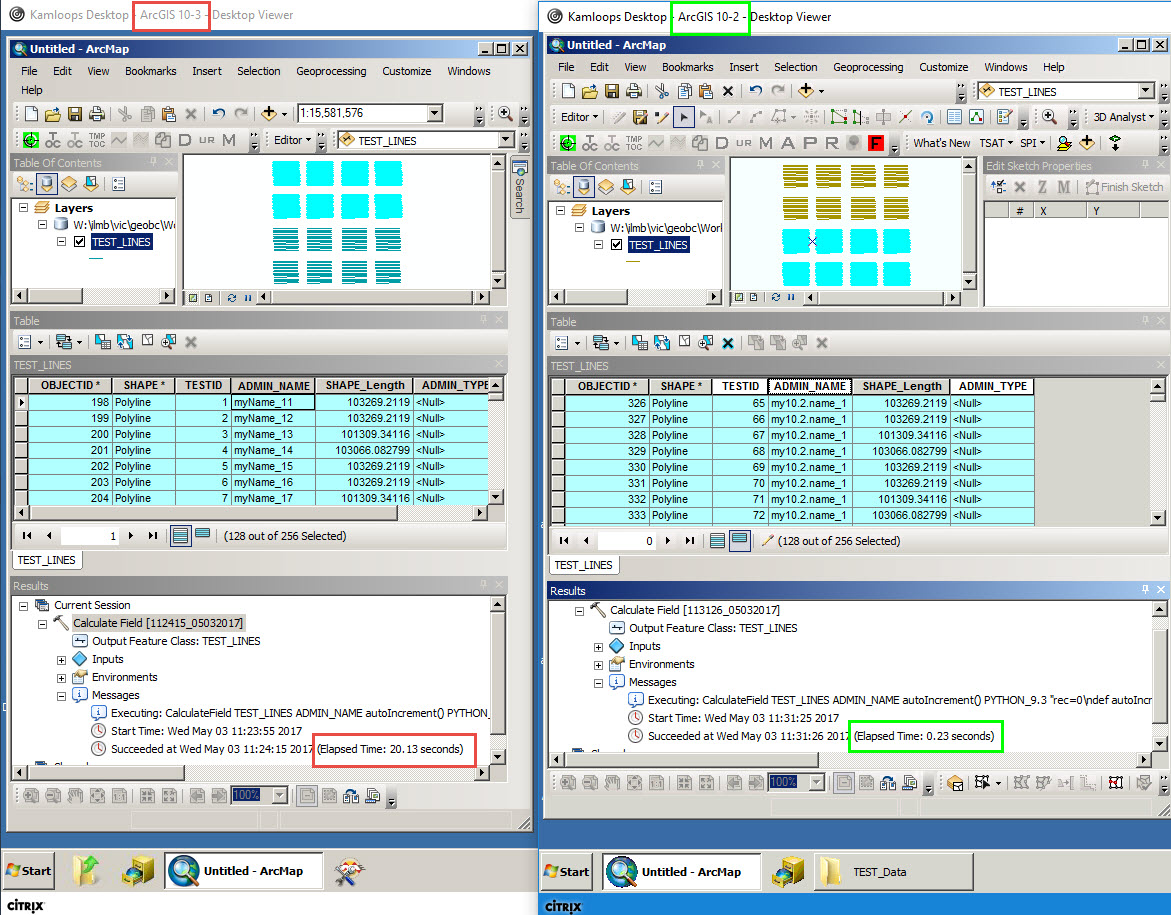Click yellow line symbol under right TEST_LINES

(x=633, y=261)
